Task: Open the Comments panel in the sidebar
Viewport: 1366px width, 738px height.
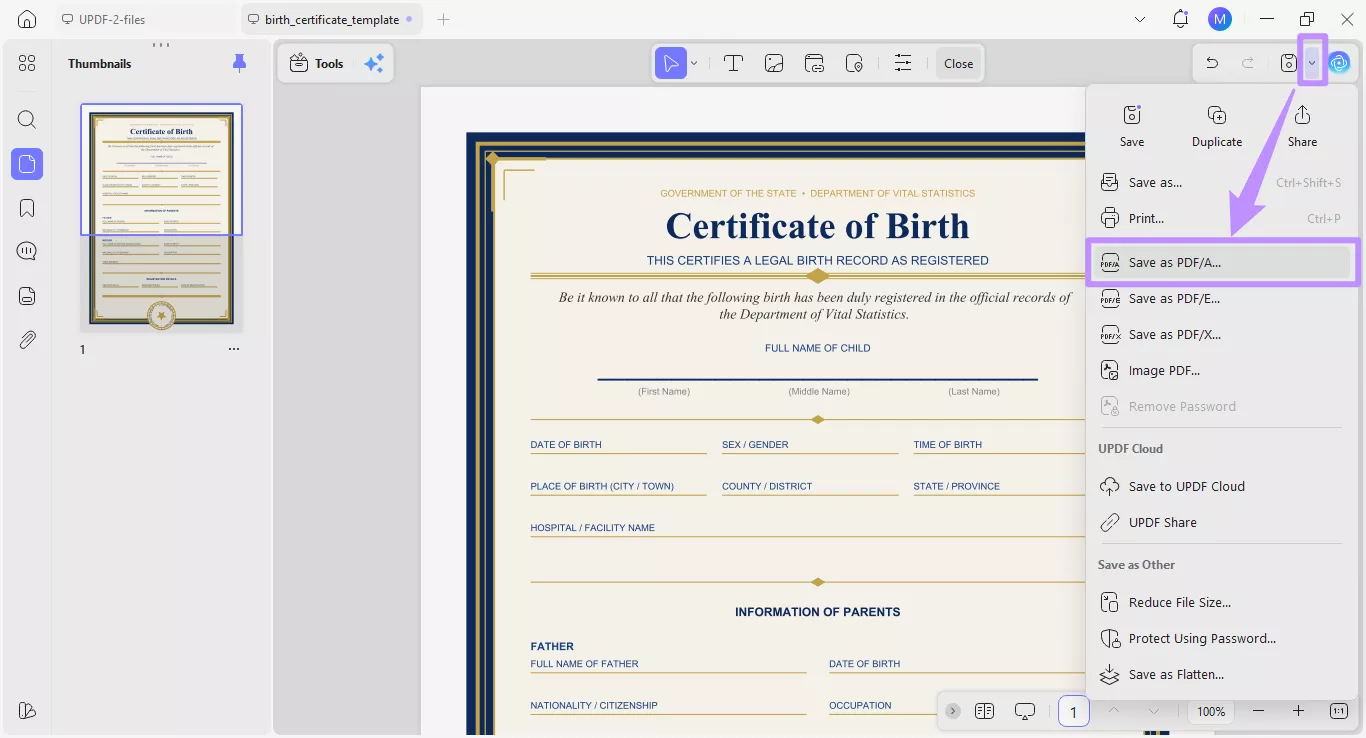Action: [x=26, y=251]
